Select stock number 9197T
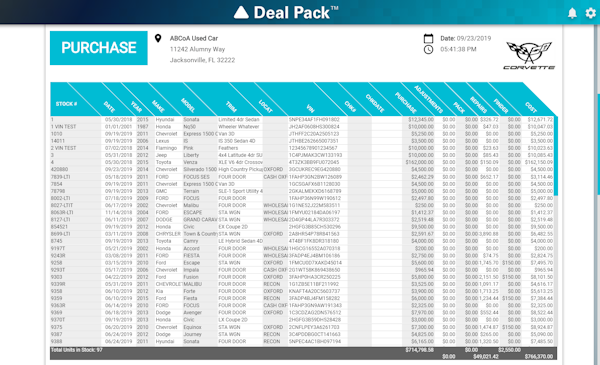Screen dimensions: 600x365 click(58, 248)
